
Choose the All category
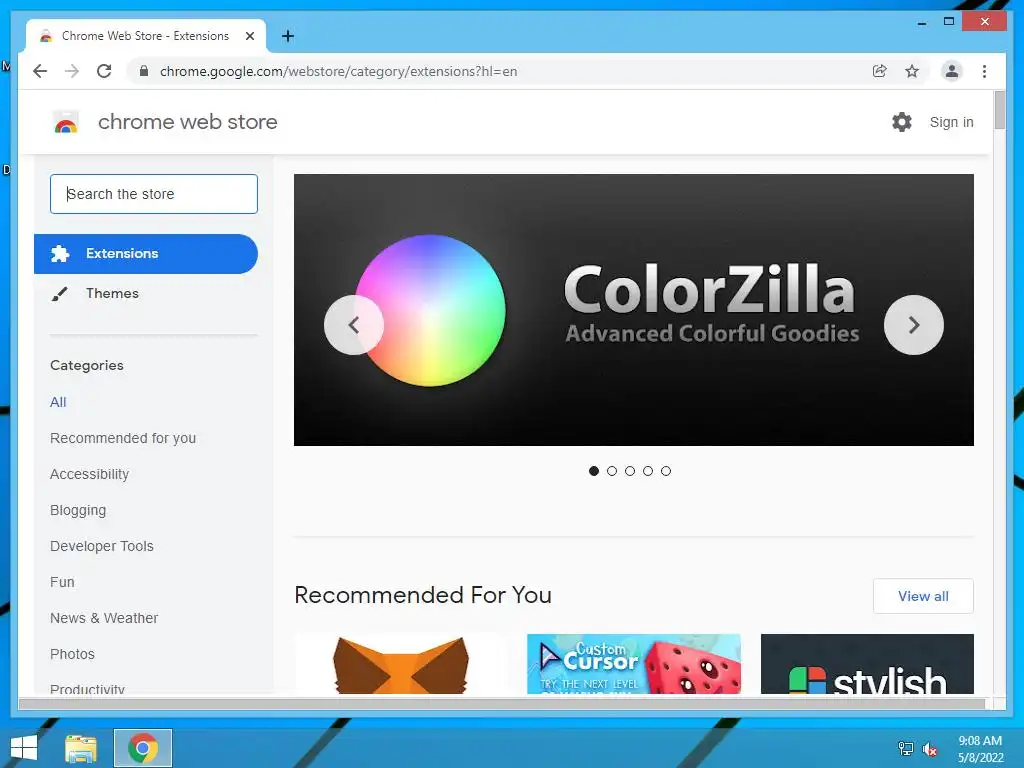pyautogui.click(x=58, y=402)
